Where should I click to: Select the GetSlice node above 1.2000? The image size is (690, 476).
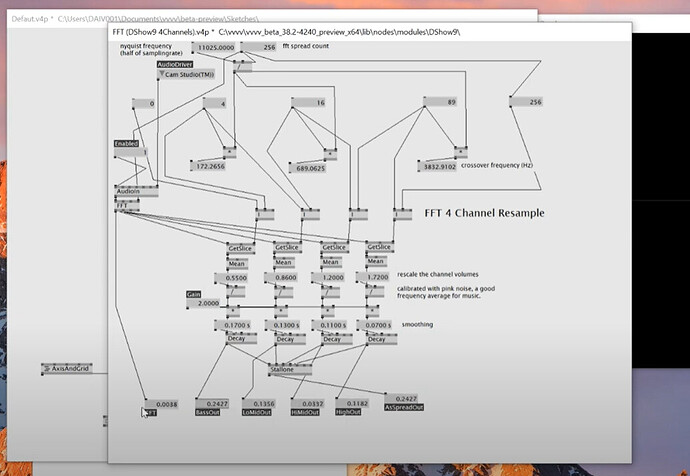coord(334,247)
